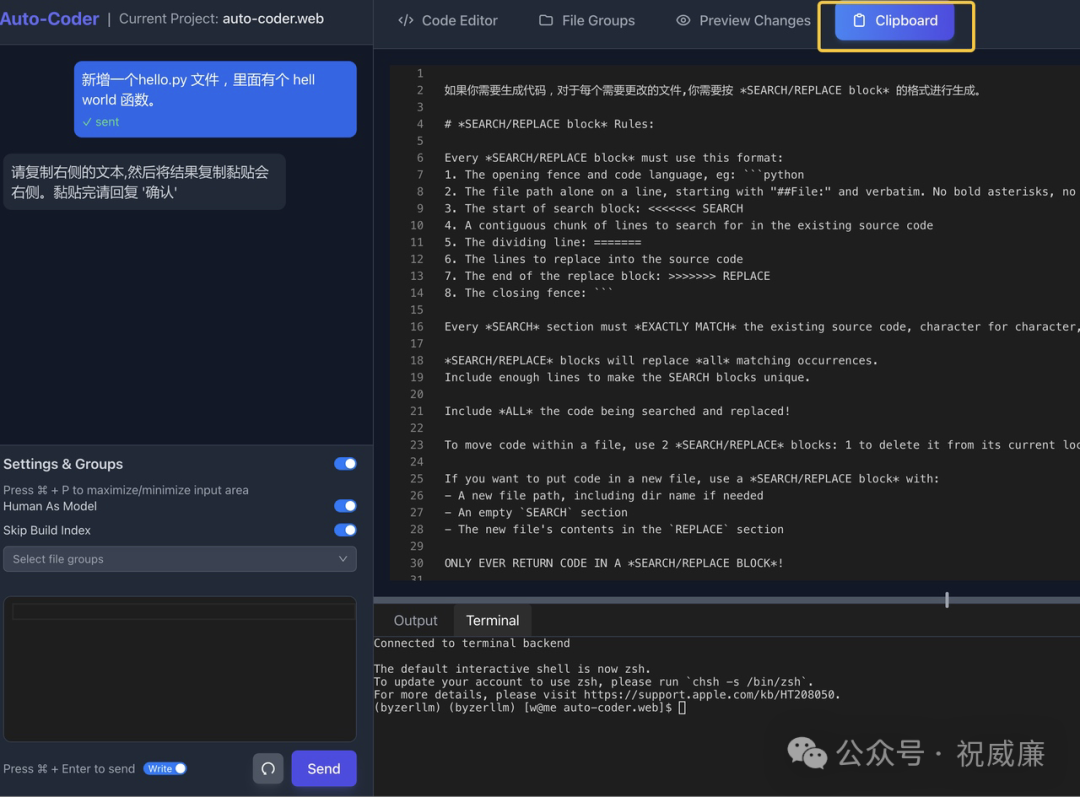The width and height of the screenshot is (1080, 797).
Task: Click the Send button
Action: (324, 769)
